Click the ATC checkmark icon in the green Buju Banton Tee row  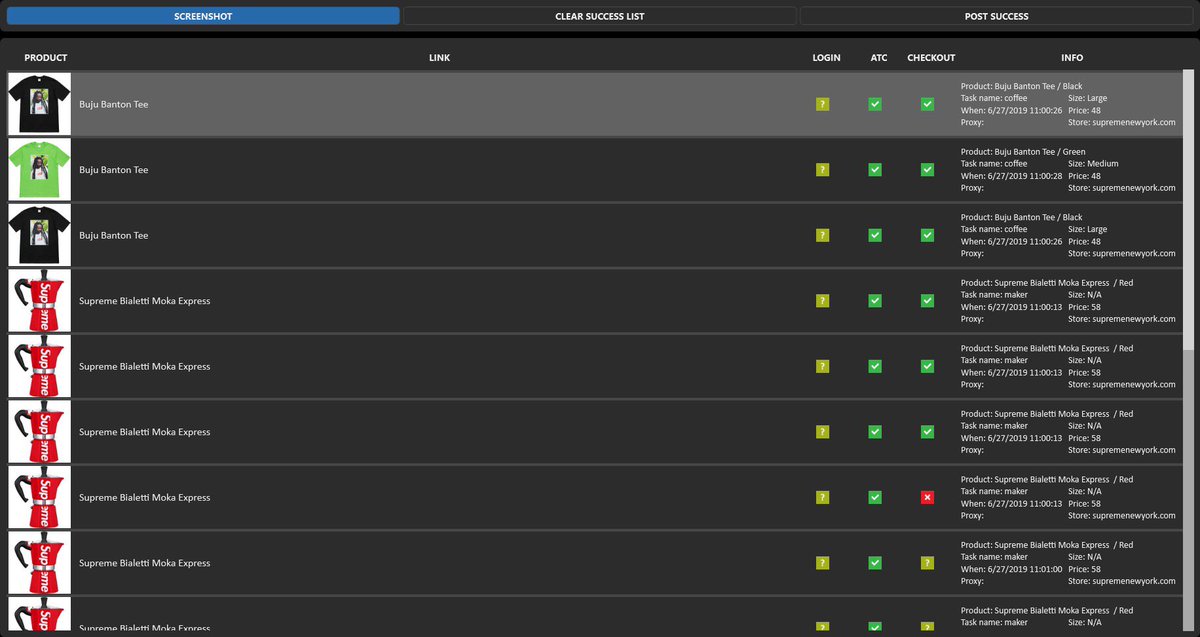coord(875,170)
